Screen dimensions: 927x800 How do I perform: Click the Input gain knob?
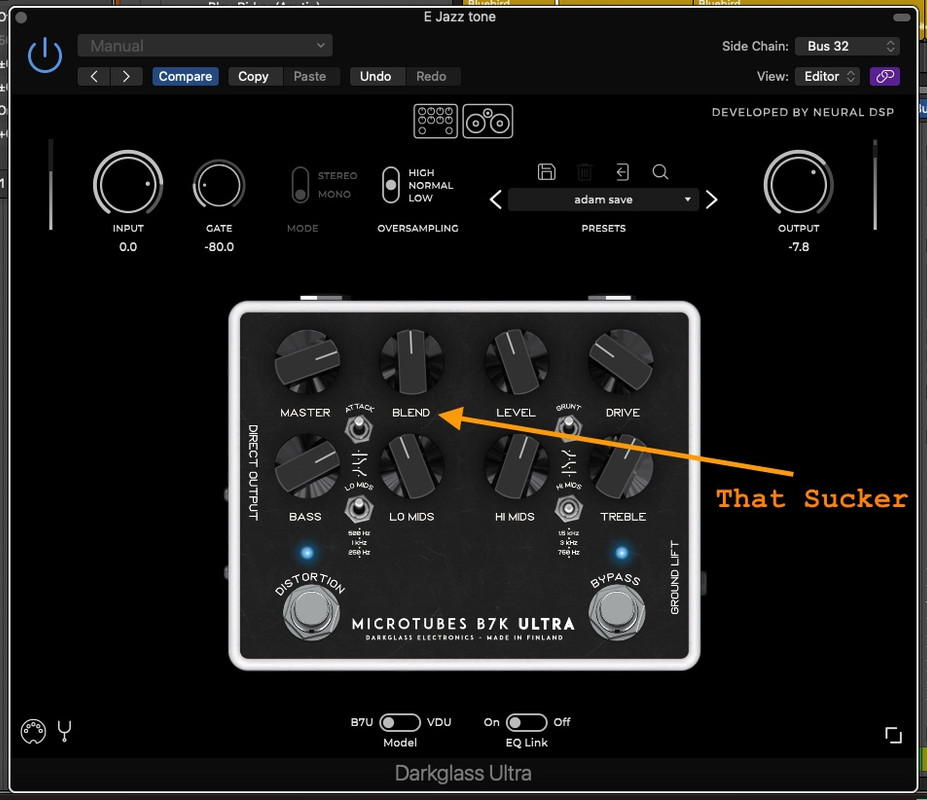128,184
